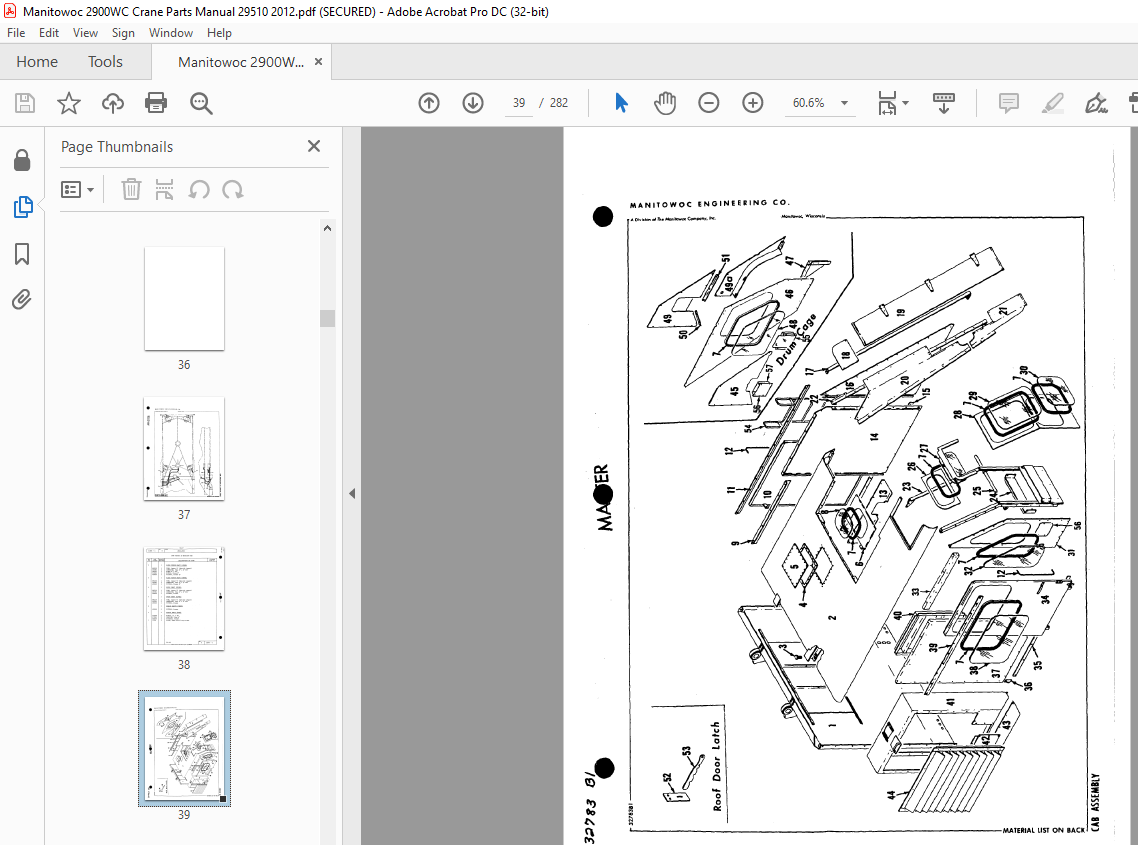Open the Bookmarks panel
This screenshot has height=845, width=1138.
pos(22,254)
